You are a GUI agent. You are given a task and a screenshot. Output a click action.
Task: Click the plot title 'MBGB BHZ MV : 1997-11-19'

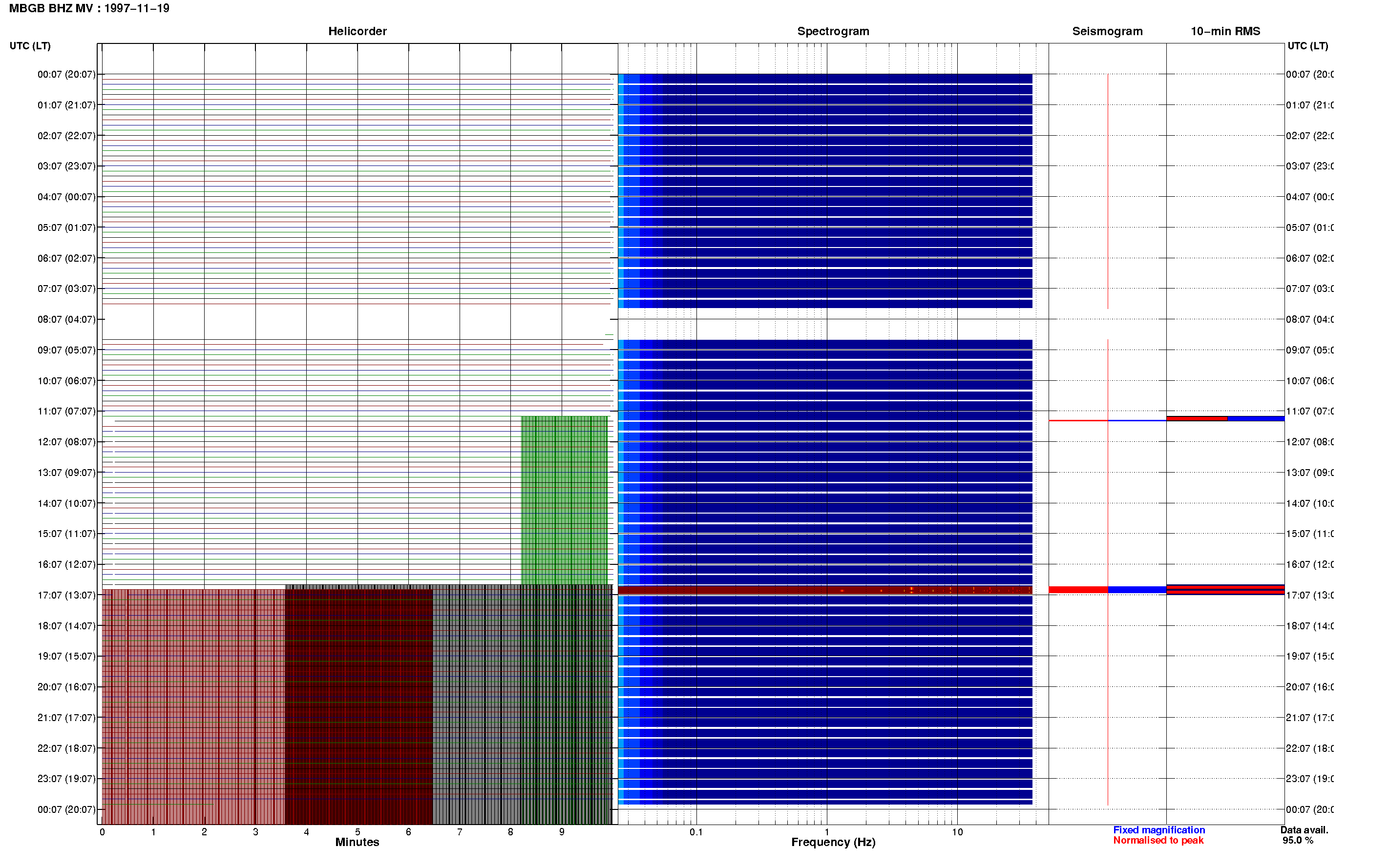pos(89,8)
